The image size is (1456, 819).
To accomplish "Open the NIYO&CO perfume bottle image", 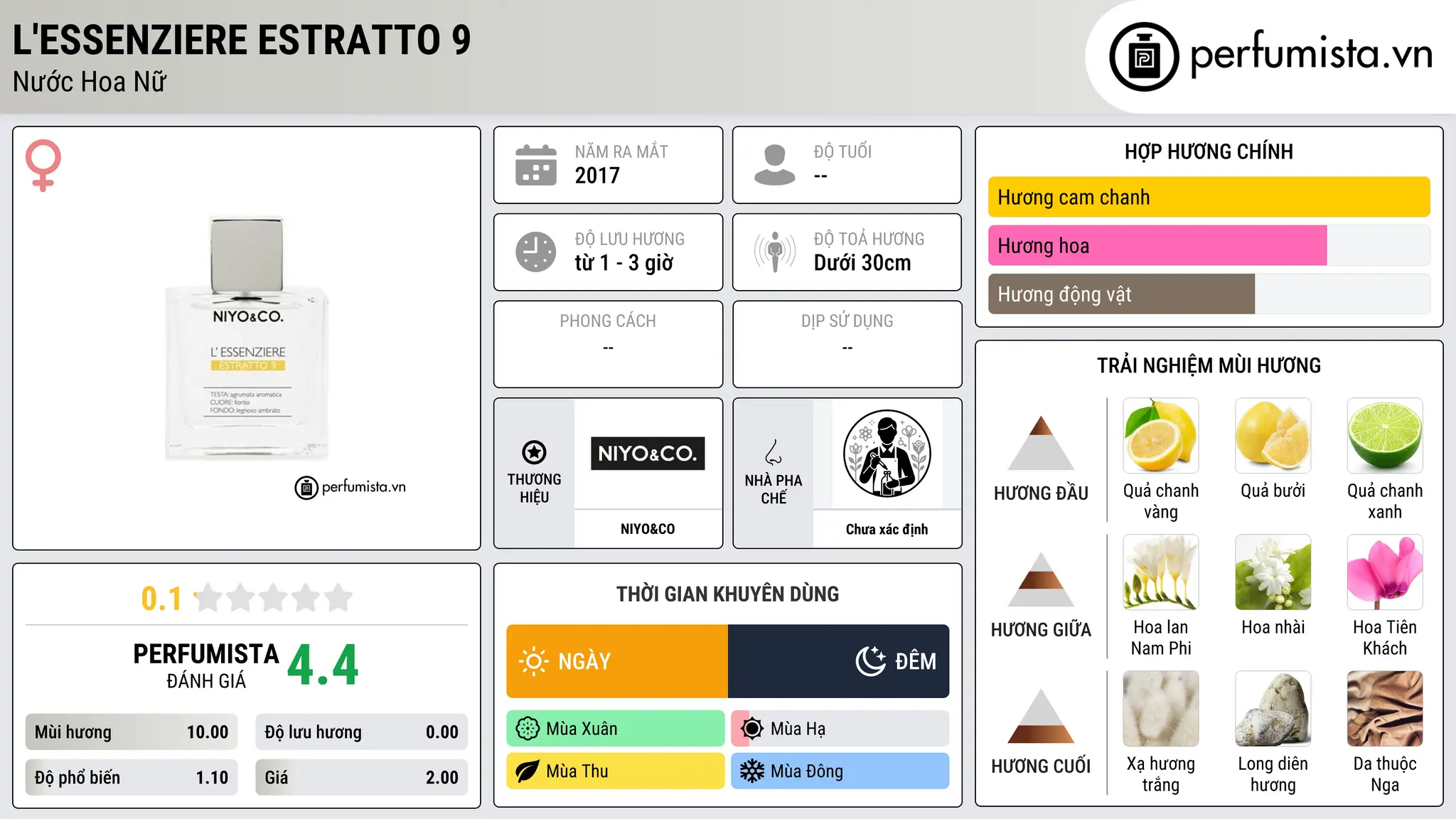I will pyautogui.click(x=246, y=338).
